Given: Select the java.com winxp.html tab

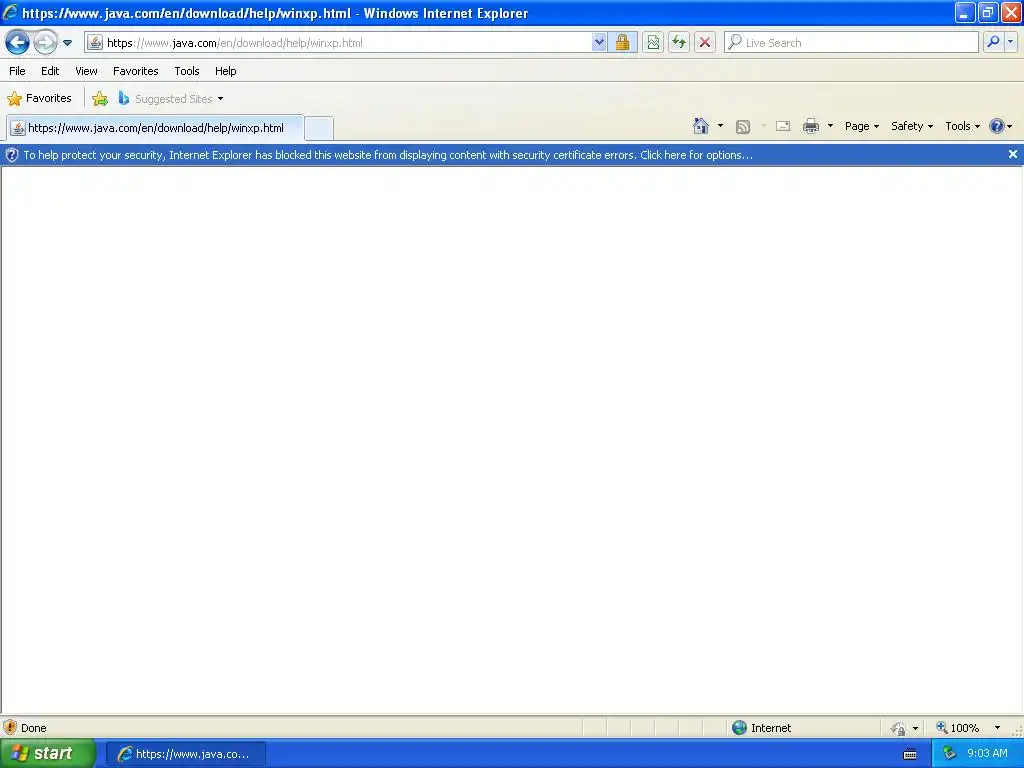Looking at the screenshot, I should [155, 128].
